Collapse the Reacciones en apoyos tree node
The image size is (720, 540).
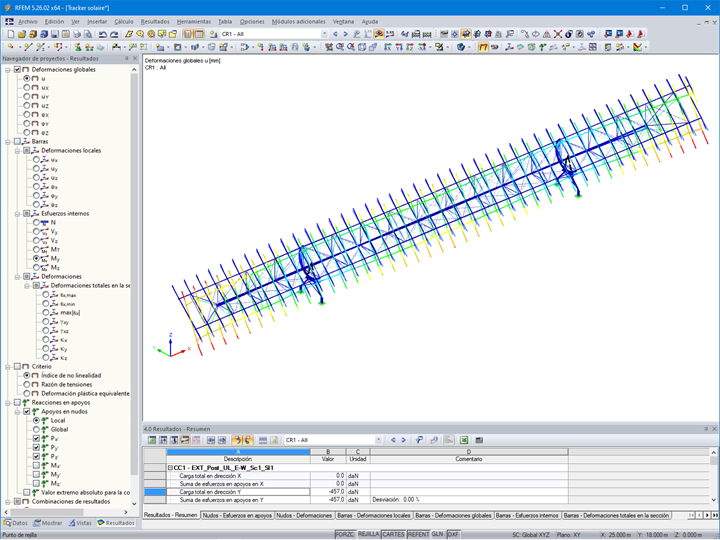(8, 403)
